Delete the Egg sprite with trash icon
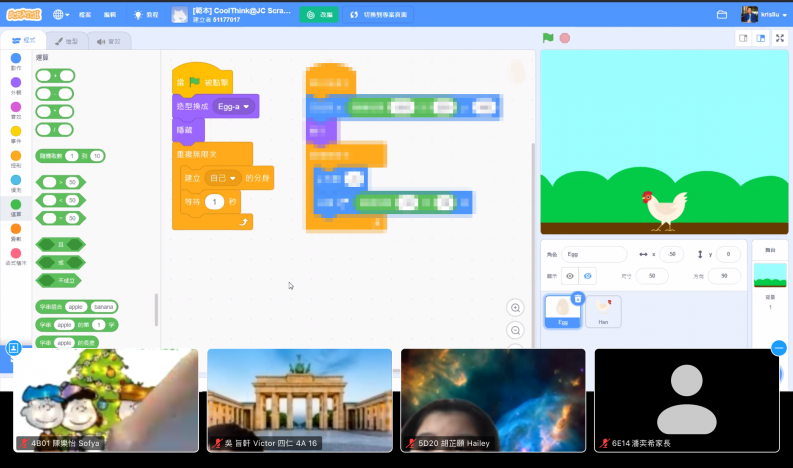The image size is (793, 468). pyautogui.click(x=578, y=299)
